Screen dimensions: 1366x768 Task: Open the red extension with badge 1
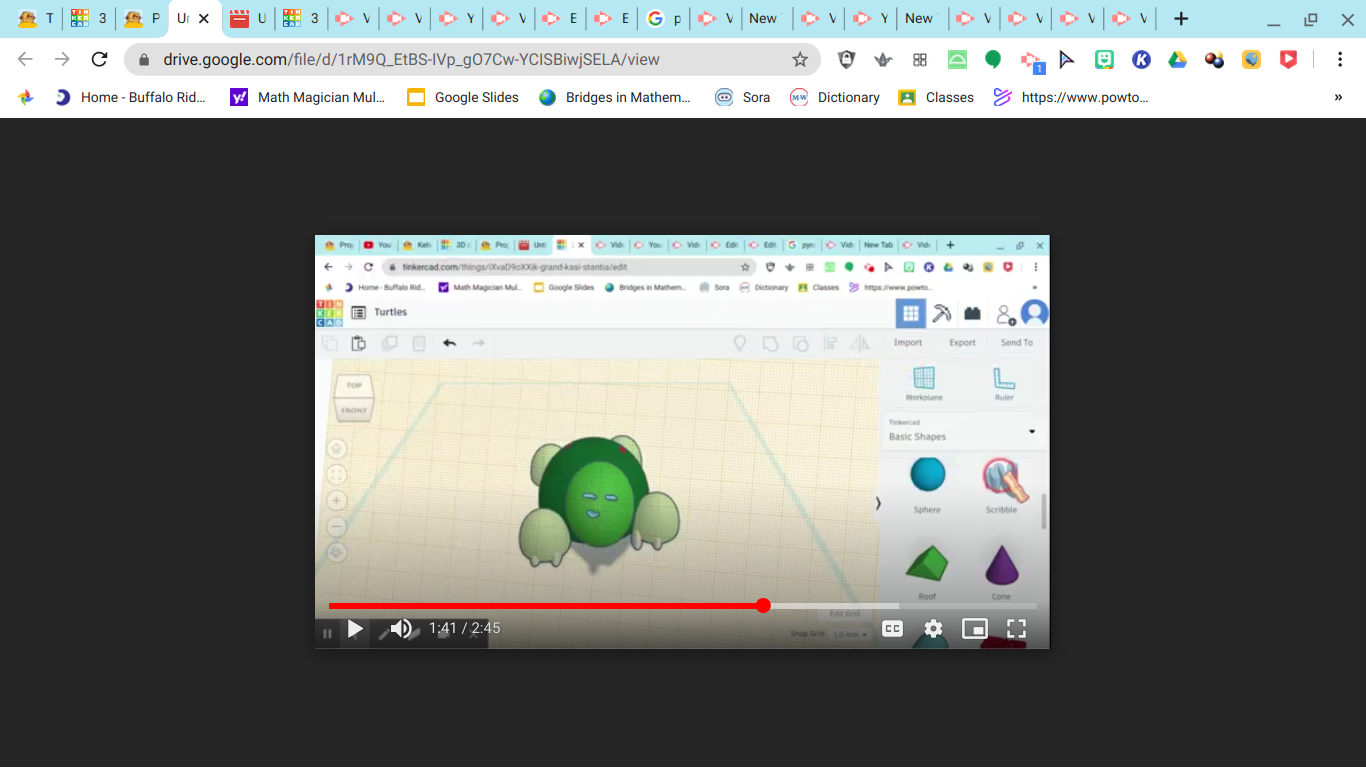[1031, 61]
